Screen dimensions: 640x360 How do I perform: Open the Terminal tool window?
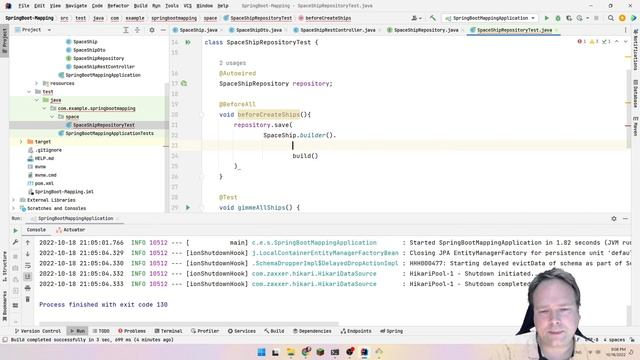tap(168, 331)
